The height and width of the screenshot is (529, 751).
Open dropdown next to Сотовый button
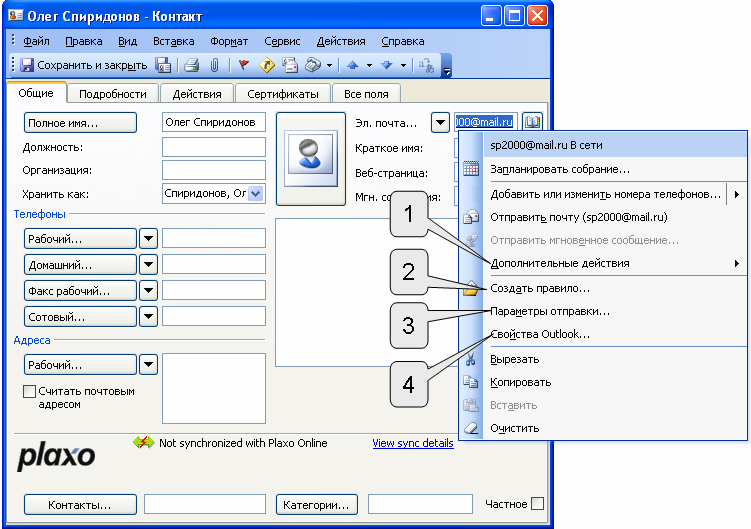click(x=148, y=316)
